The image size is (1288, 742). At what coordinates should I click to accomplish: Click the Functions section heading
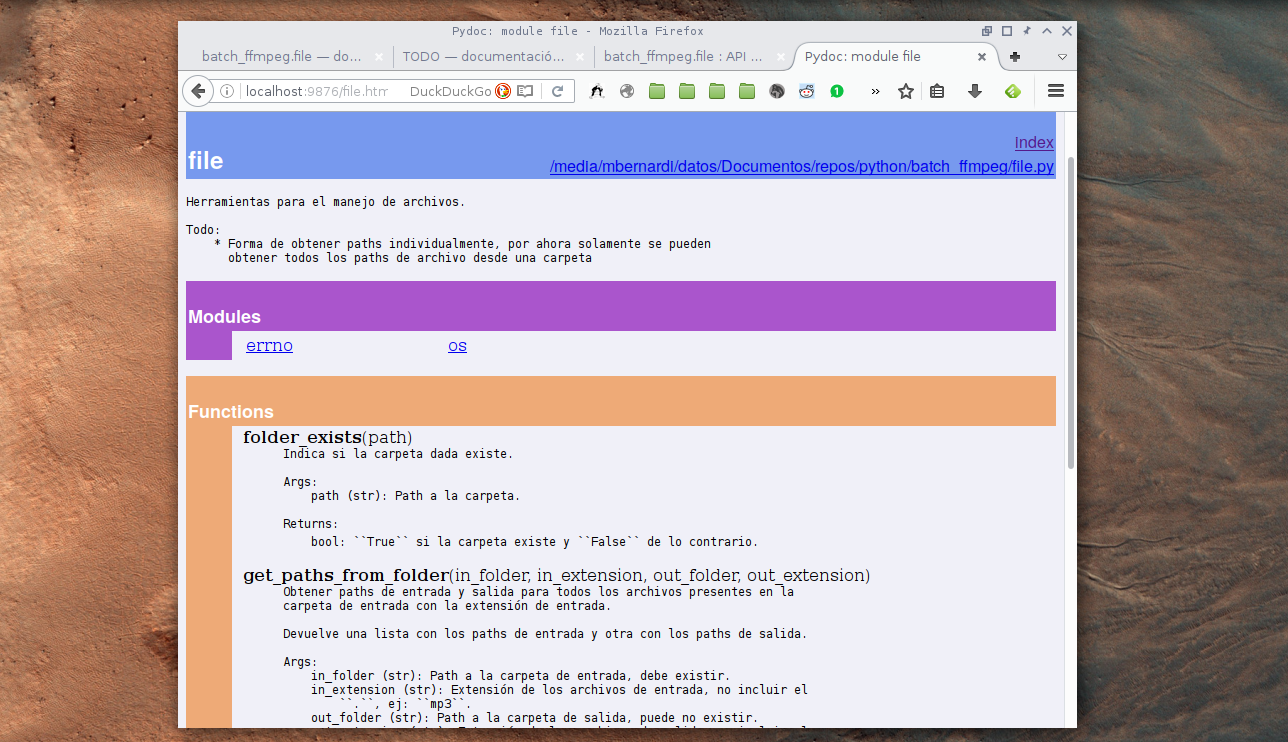click(230, 412)
